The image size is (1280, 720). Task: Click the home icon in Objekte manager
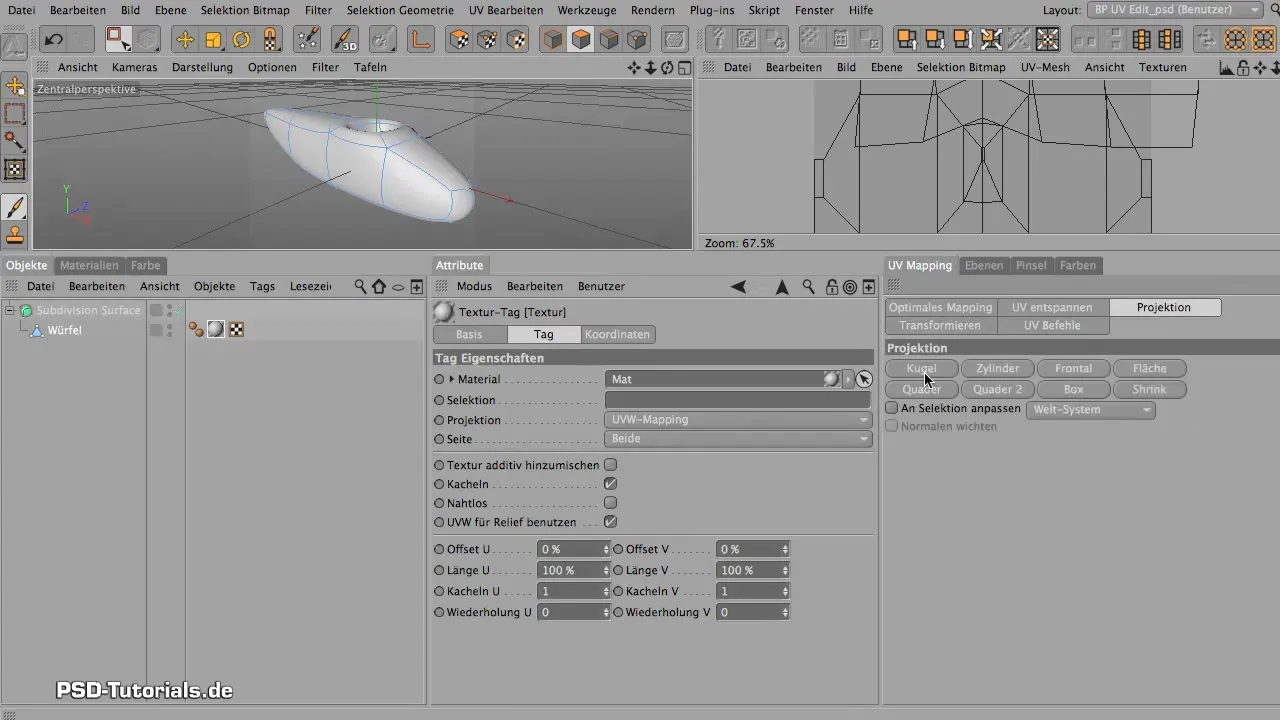tap(378, 286)
